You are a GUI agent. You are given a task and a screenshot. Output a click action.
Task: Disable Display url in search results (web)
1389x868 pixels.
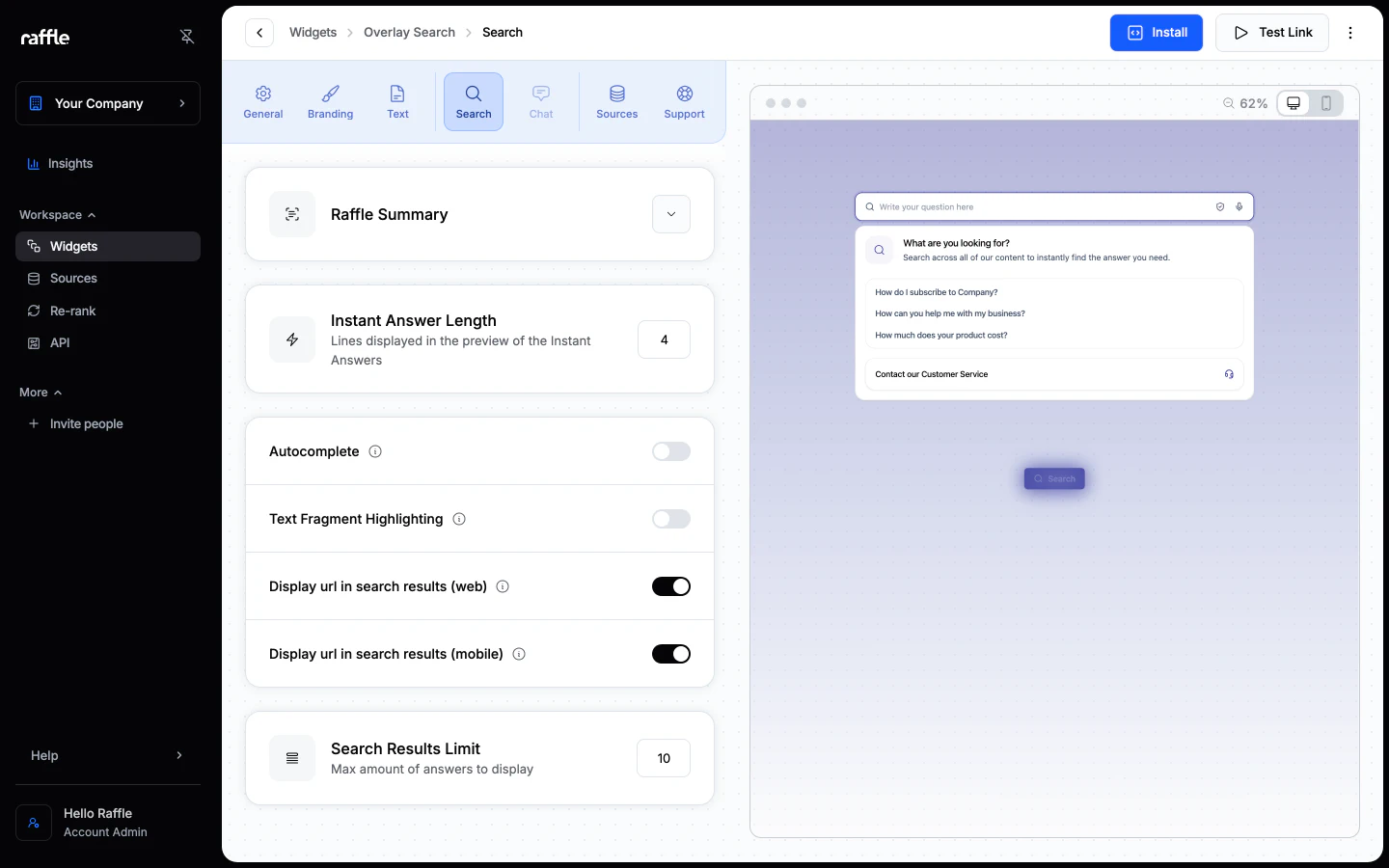click(x=671, y=586)
